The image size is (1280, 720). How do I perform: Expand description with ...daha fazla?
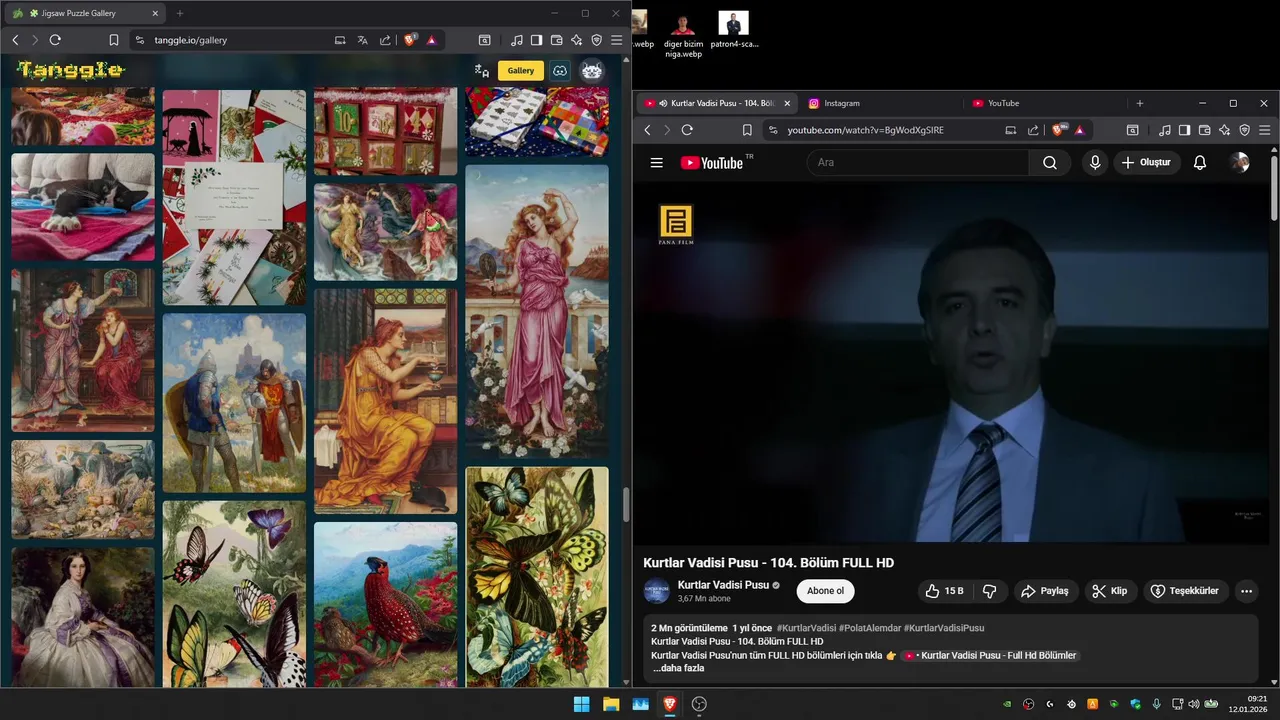678,668
